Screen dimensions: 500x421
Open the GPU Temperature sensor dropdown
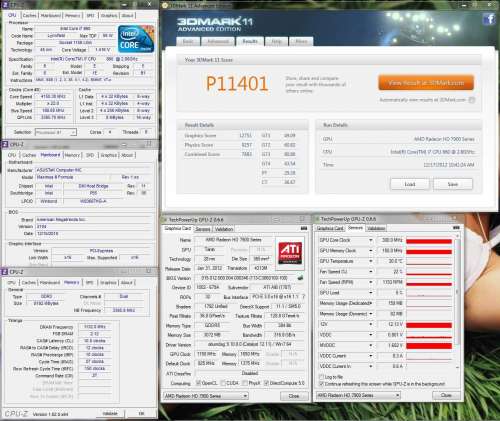[370, 261]
